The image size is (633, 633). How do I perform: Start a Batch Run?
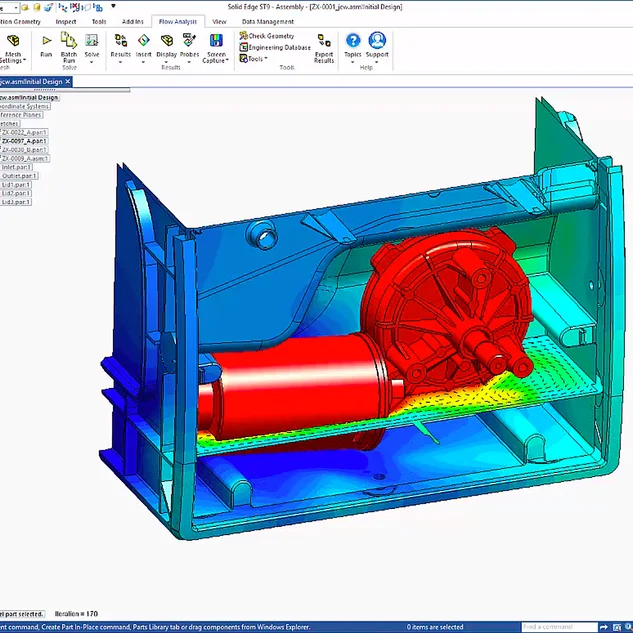point(69,47)
